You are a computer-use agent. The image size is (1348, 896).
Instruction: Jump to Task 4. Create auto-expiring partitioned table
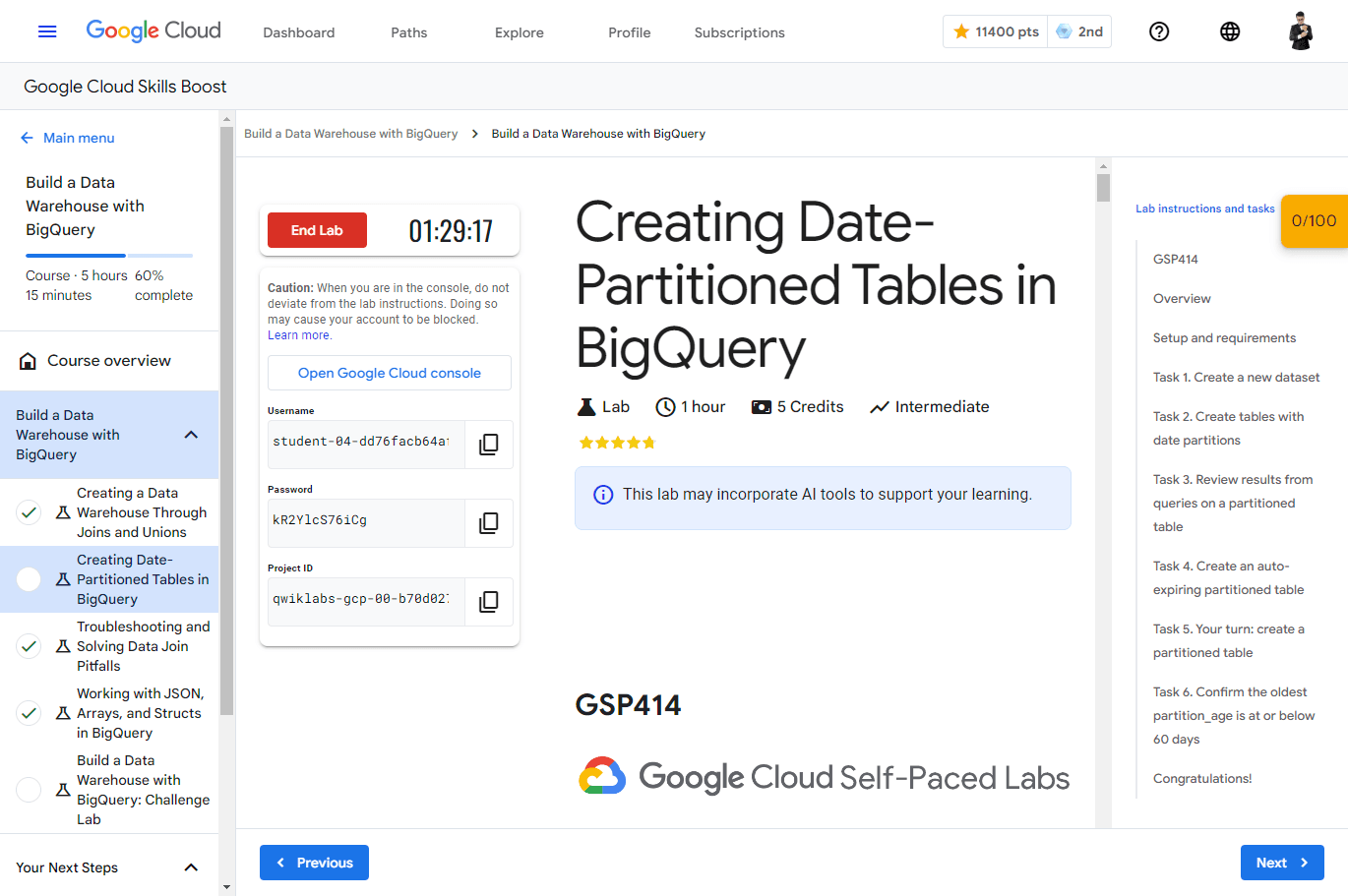[1229, 578]
